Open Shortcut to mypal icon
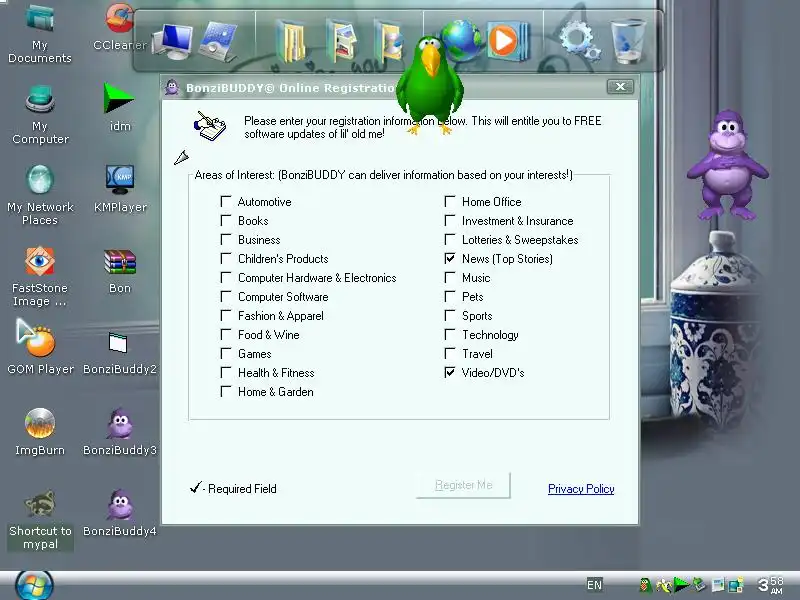 click(40, 520)
